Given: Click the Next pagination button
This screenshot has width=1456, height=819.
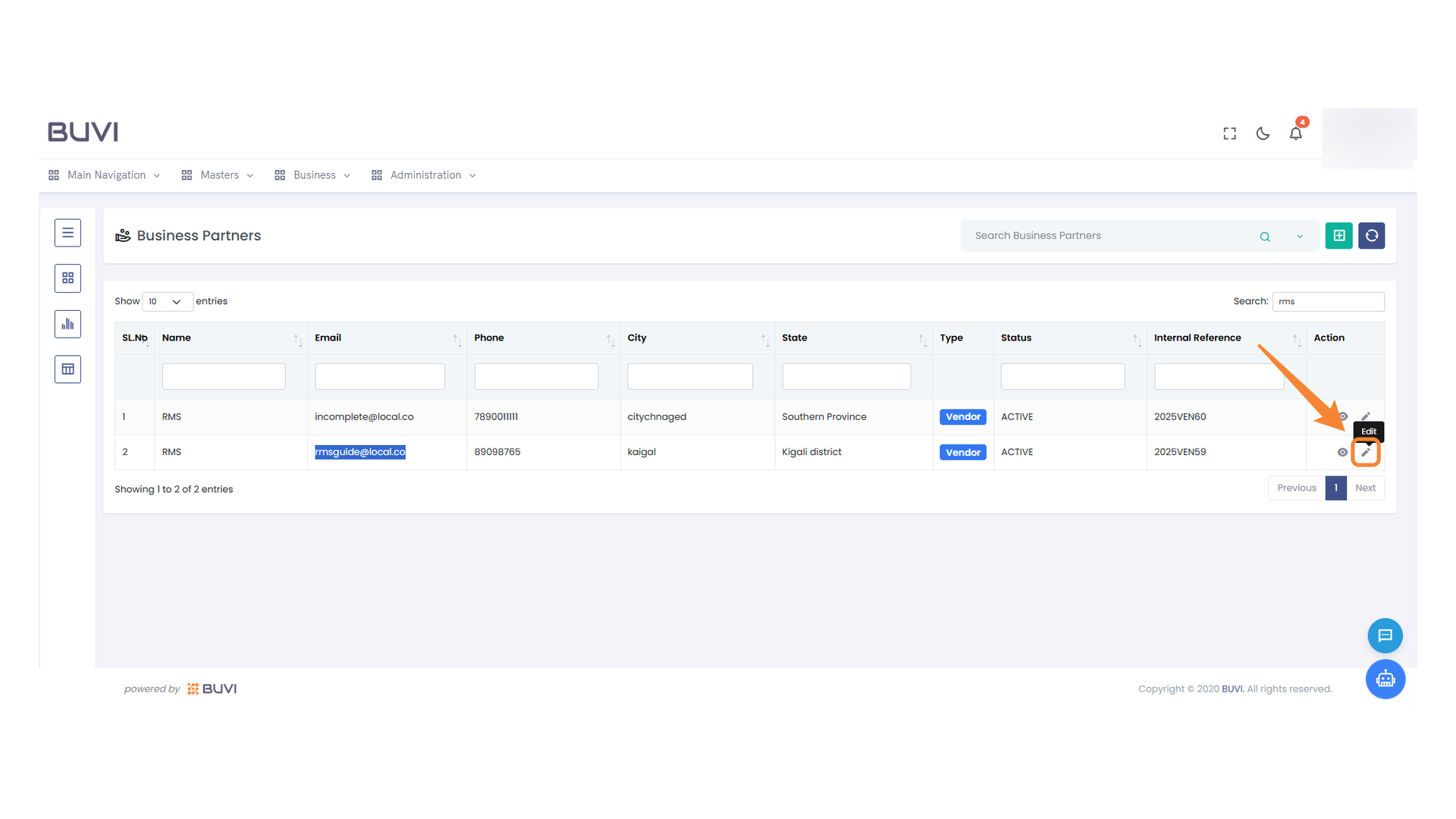Looking at the screenshot, I should 1365,488.
